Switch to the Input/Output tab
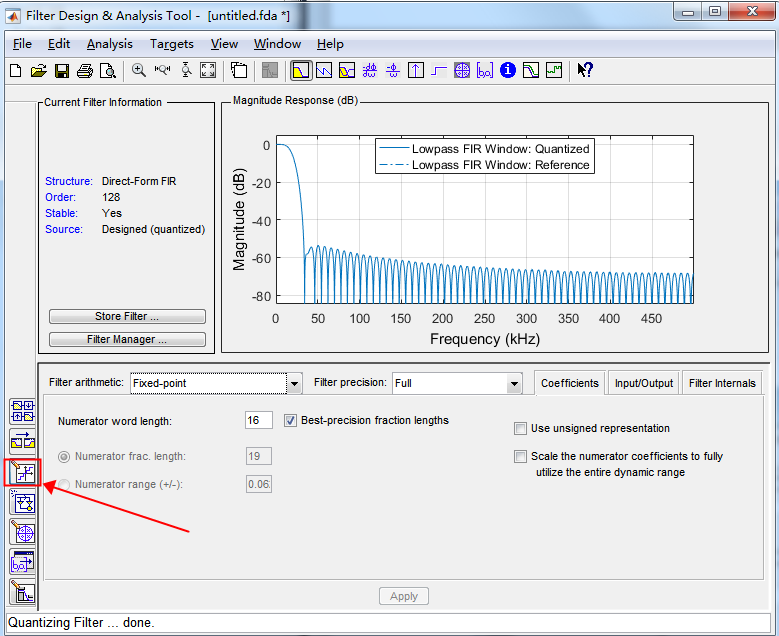This screenshot has height=636, width=779. tap(644, 383)
